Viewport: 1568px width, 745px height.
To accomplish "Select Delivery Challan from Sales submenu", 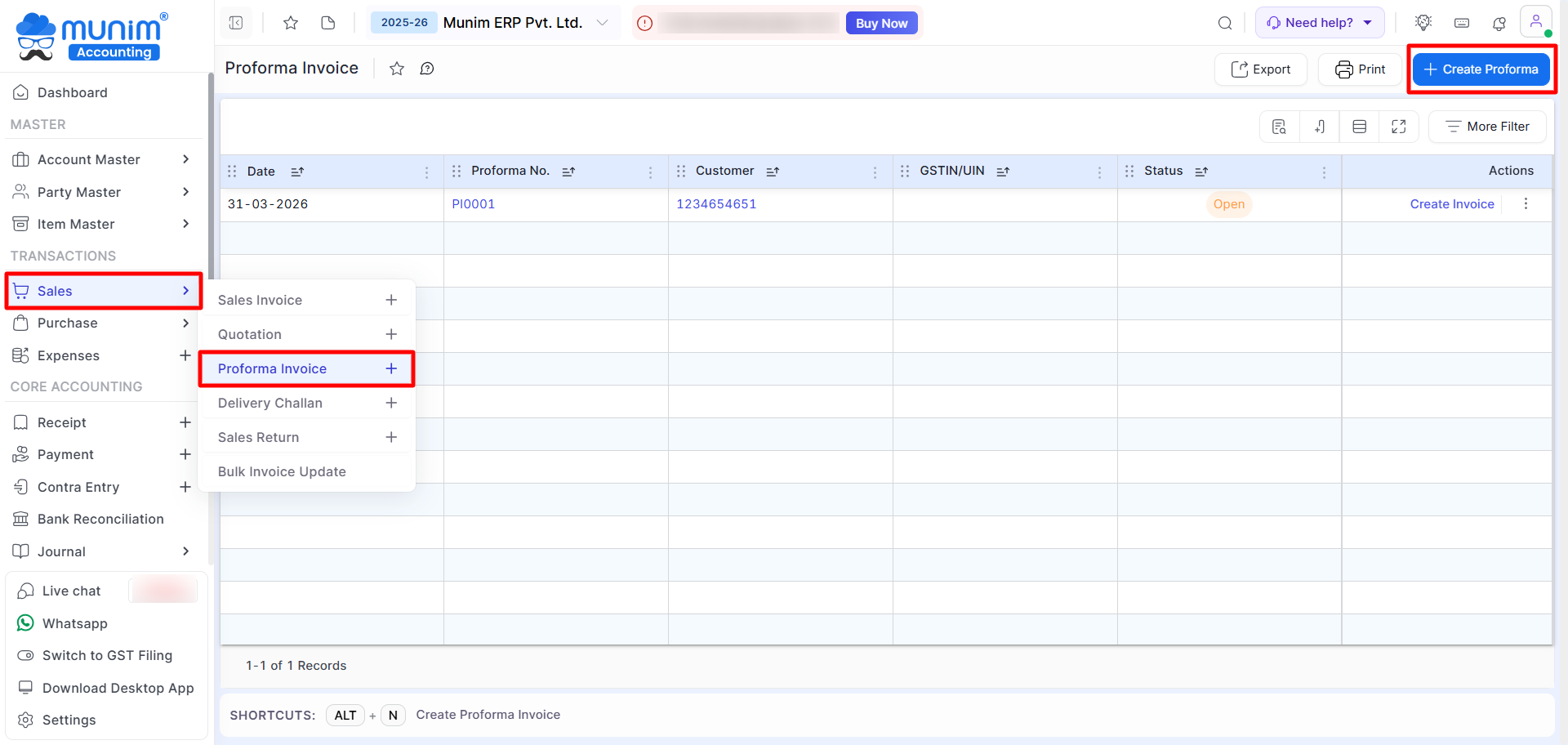I will point(270,403).
